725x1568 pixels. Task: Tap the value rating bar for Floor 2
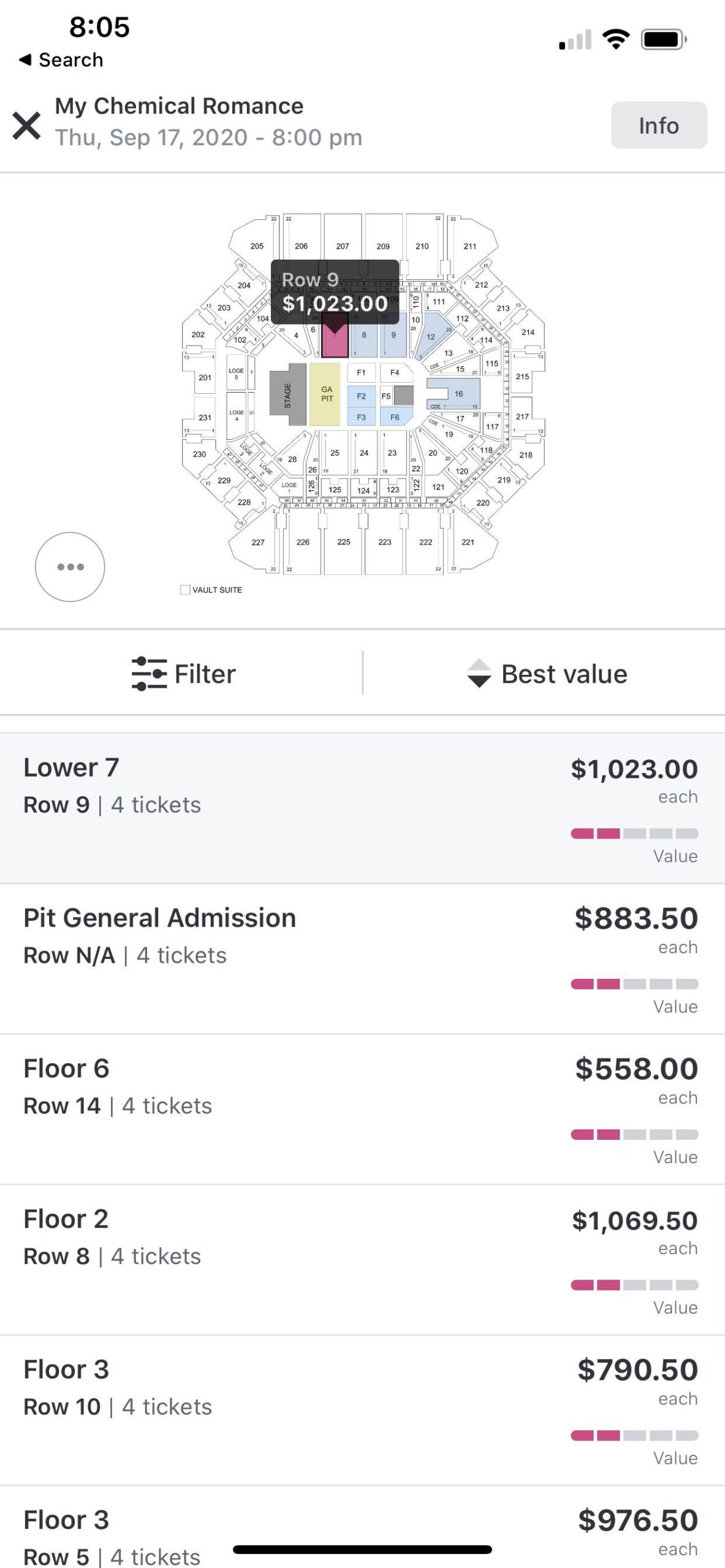point(634,1285)
